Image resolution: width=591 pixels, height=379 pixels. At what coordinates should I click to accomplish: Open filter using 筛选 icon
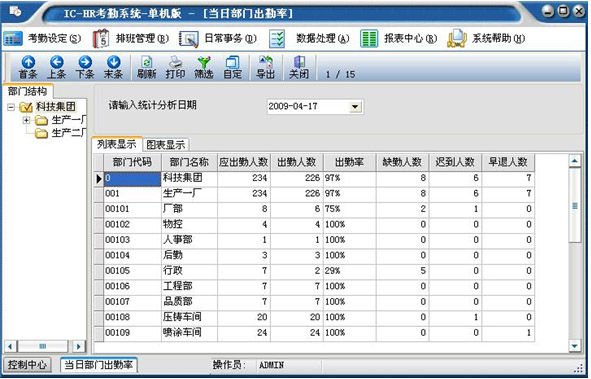pyautogui.click(x=204, y=67)
